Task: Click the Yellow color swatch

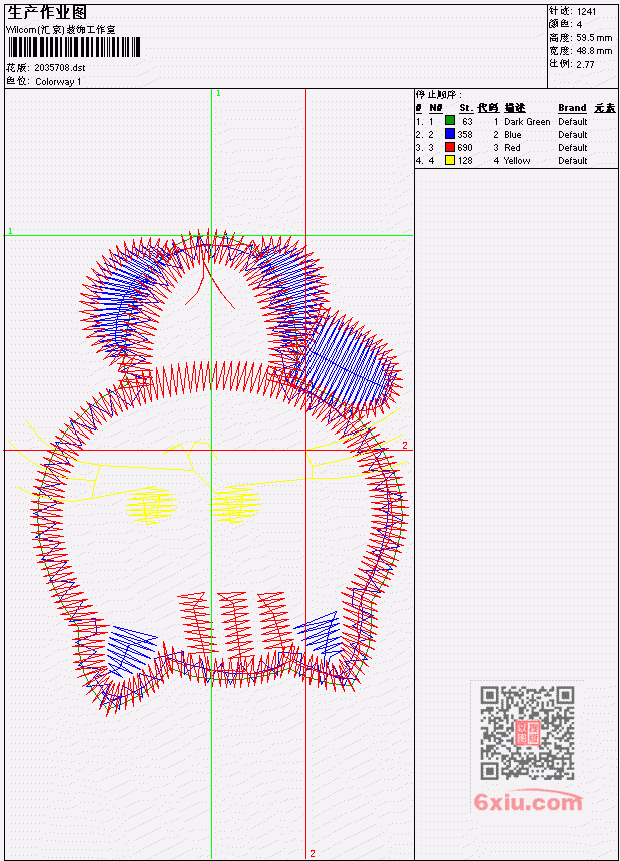Action: click(450, 160)
